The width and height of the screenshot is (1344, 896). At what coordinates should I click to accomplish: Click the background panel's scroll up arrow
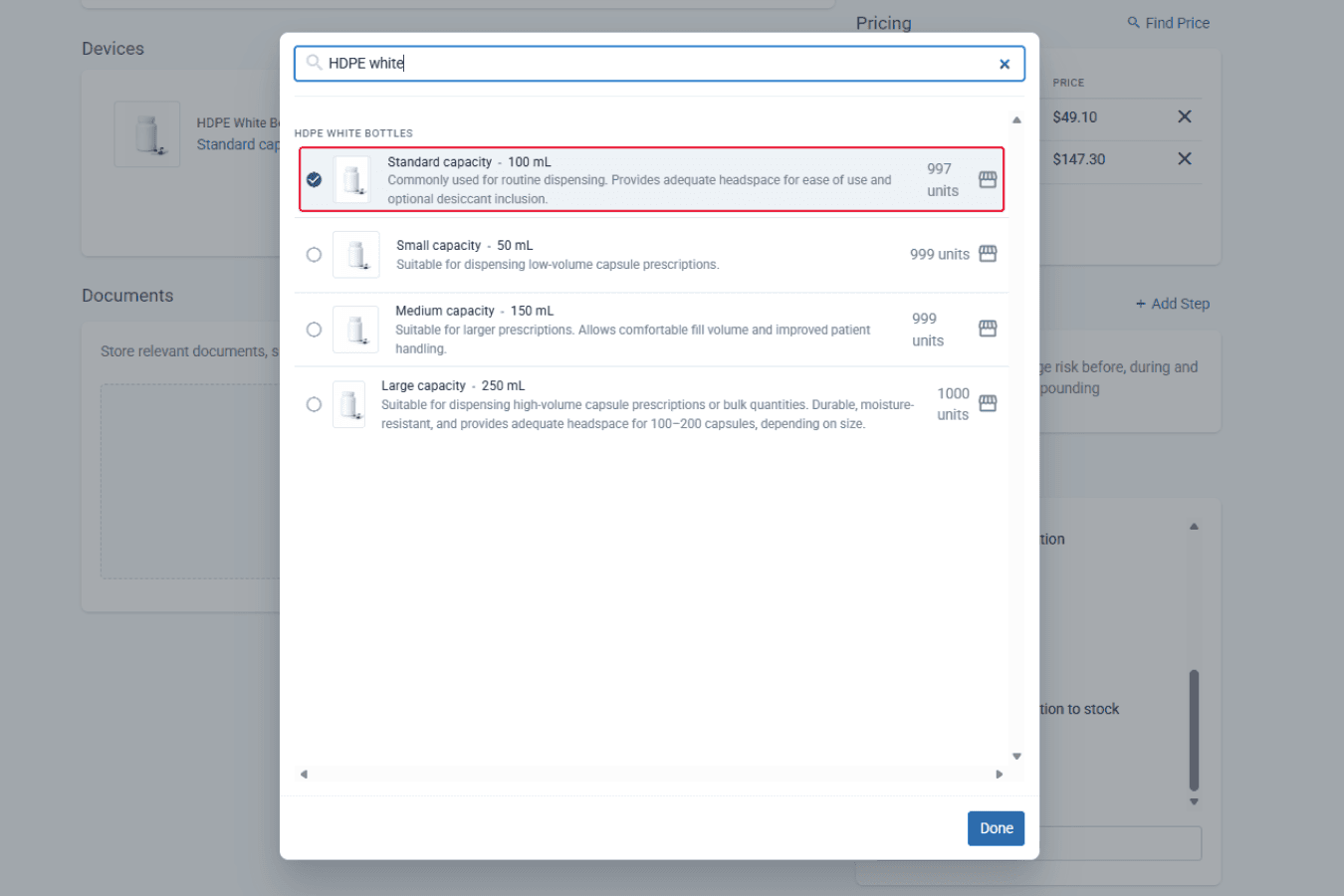pos(1194,527)
